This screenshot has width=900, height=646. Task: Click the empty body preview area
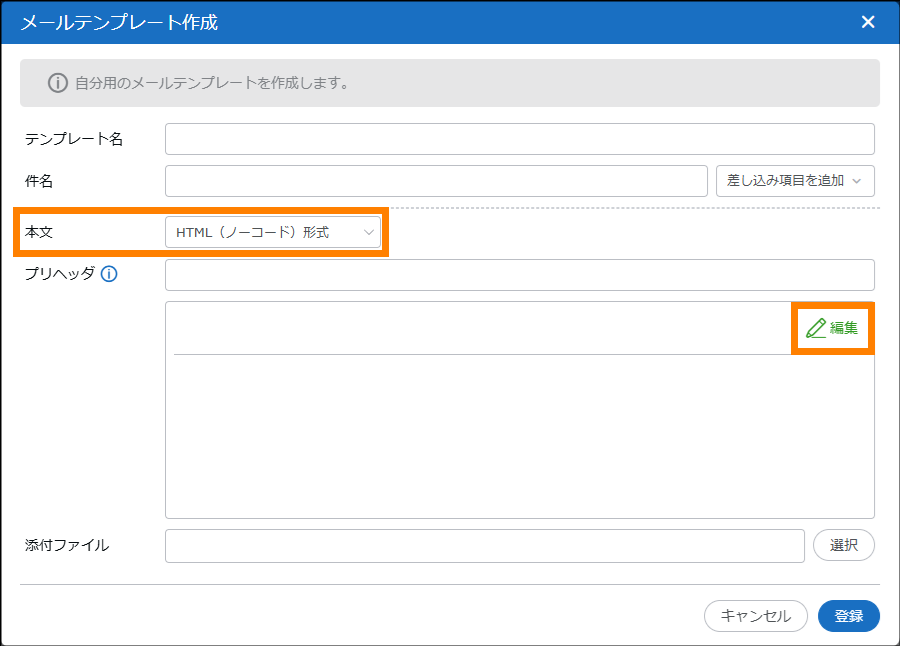[519, 435]
